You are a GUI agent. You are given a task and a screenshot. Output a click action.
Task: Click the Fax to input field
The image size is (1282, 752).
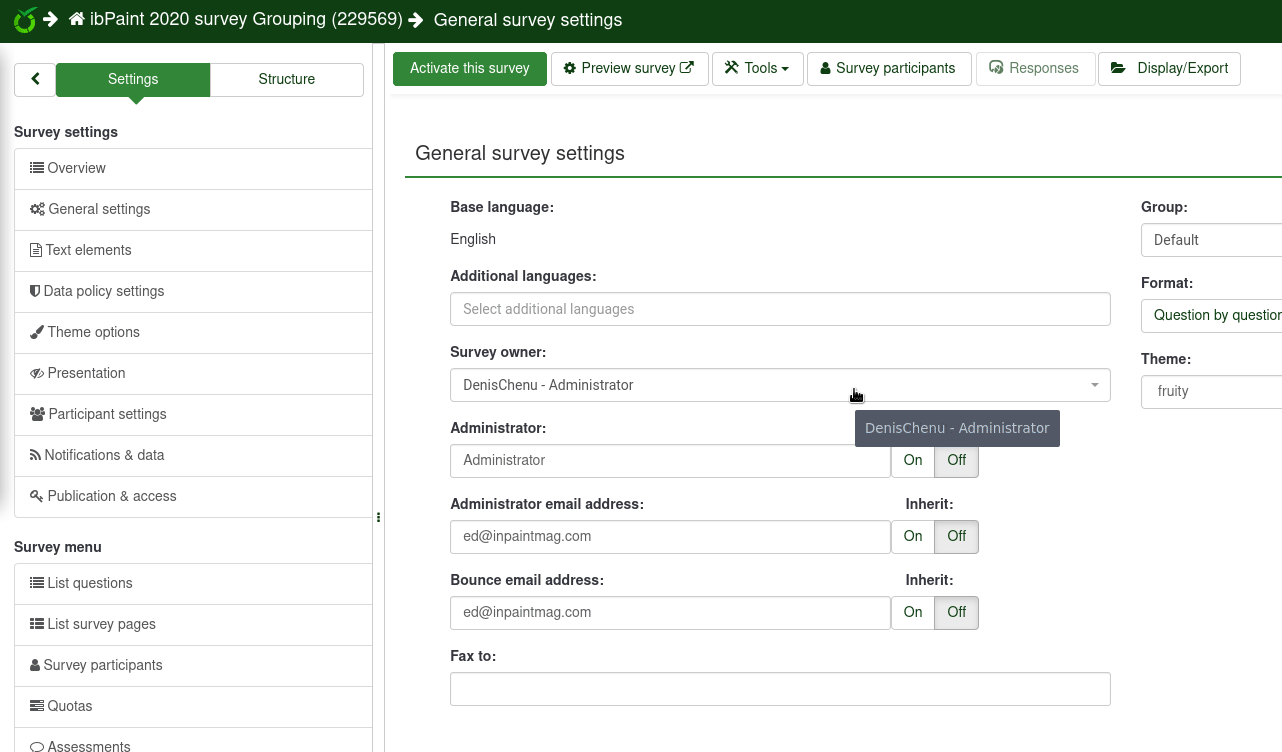[x=780, y=689]
